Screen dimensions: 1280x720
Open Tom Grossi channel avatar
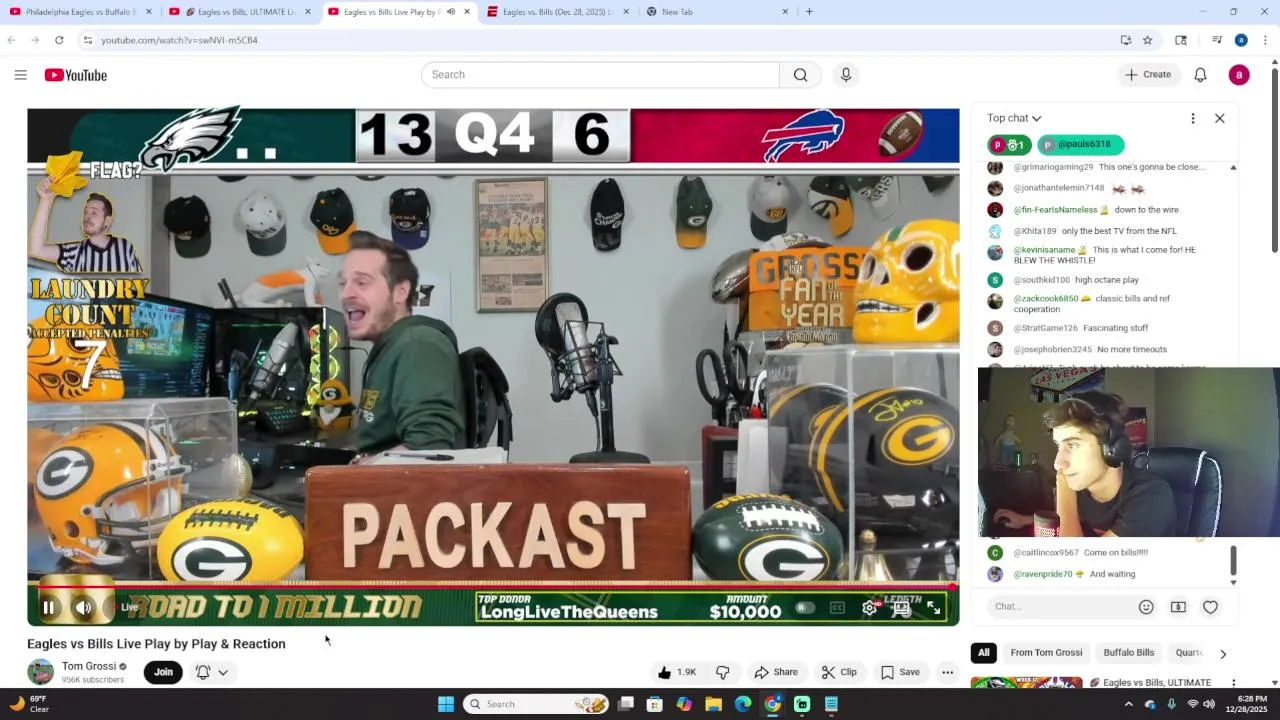point(41,672)
